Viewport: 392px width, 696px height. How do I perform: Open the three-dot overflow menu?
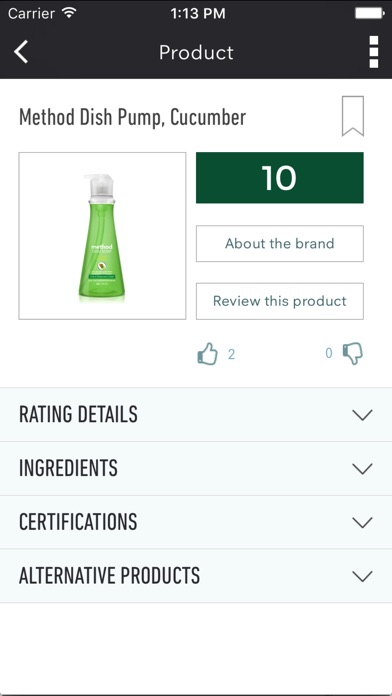tap(374, 52)
